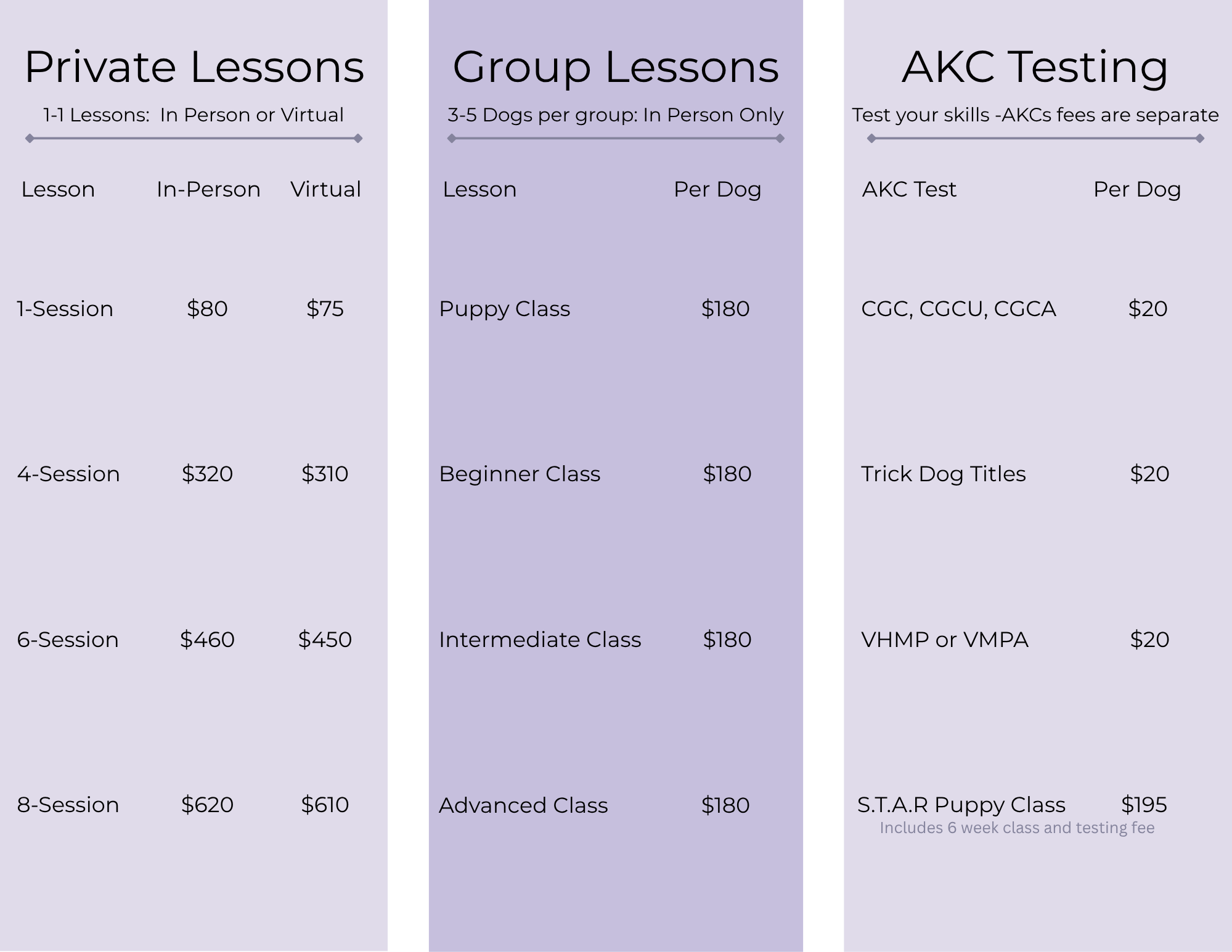
Task: Select the Beginner Class $180 price
Action: (727, 474)
